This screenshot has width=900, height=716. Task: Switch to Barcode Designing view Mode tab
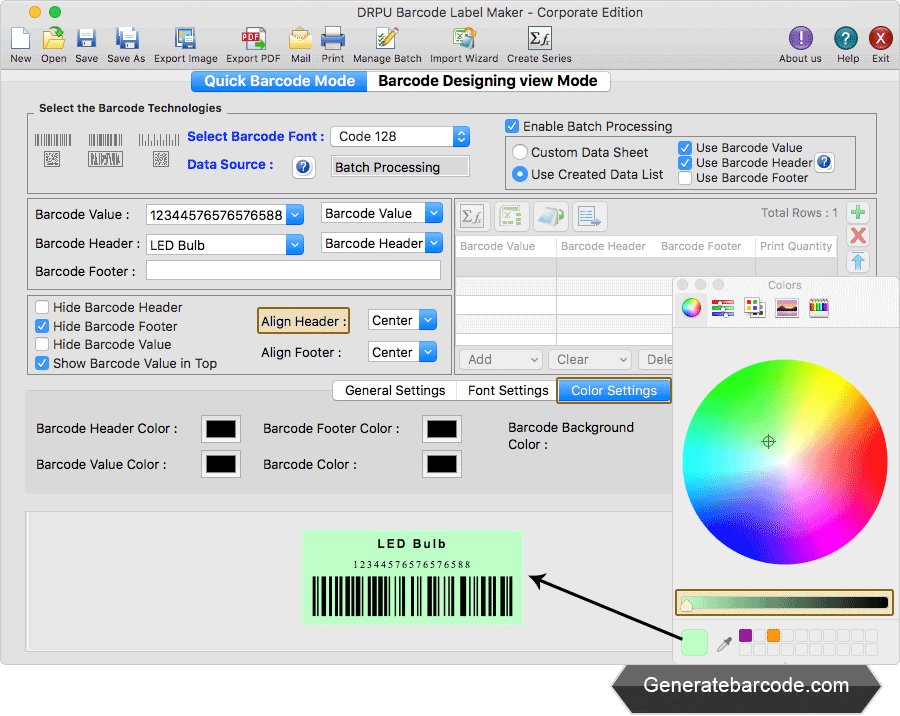488,81
